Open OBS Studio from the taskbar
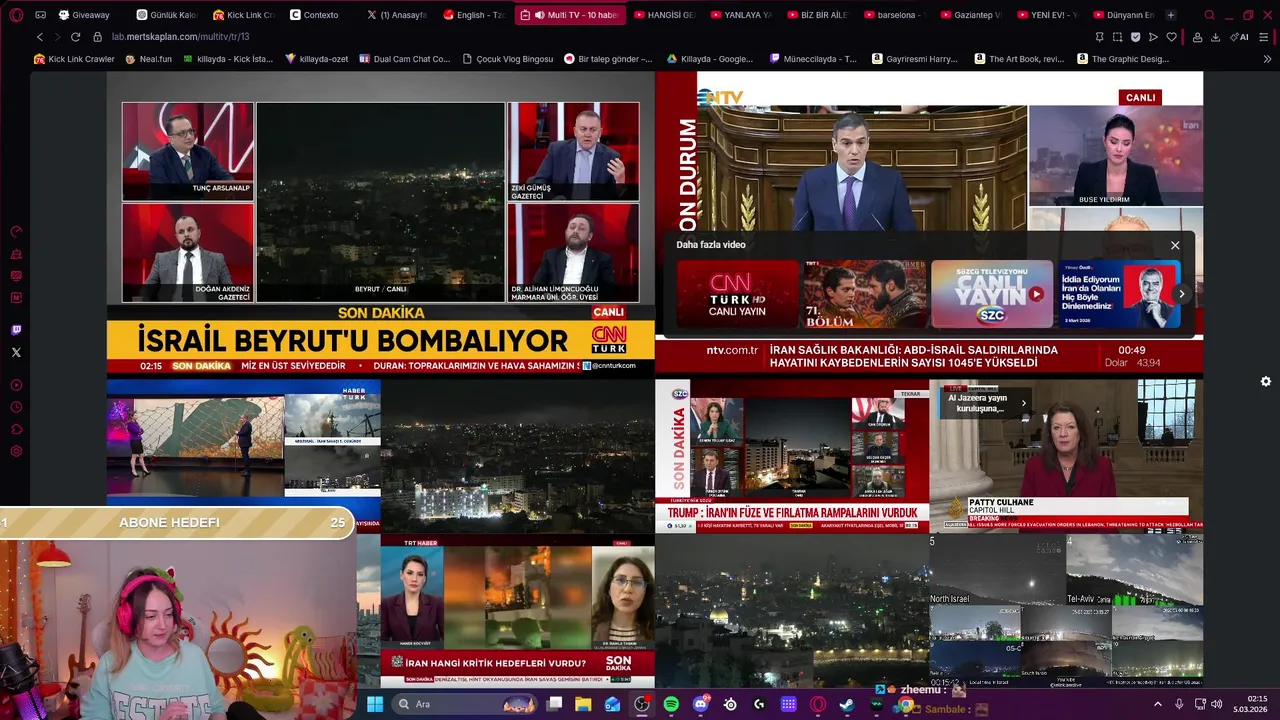1280x720 pixels. tap(642, 704)
